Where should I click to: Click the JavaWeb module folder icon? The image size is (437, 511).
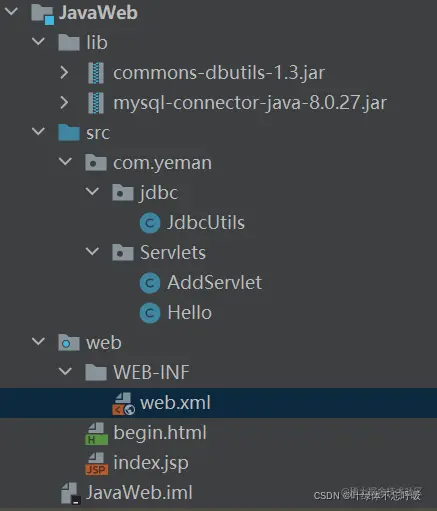[x=42, y=15]
